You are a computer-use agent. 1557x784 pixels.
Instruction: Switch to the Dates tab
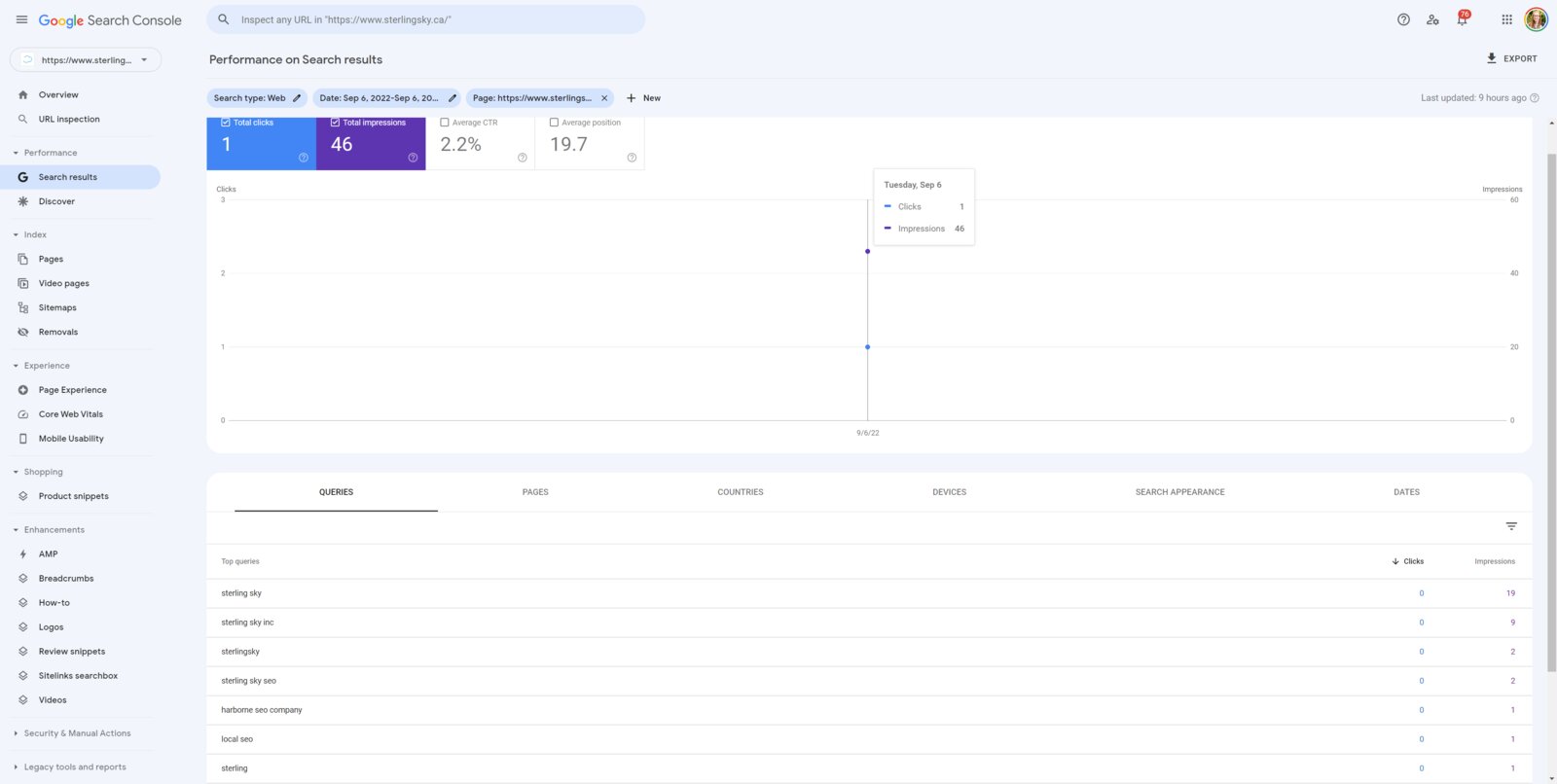click(x=1406, y=492)
